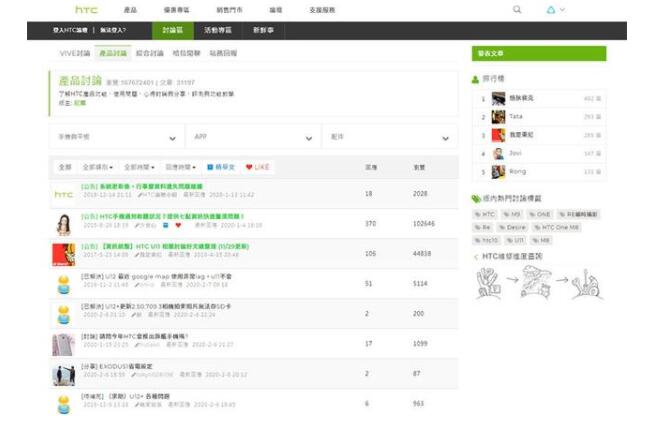Click the green 發表文章 post button
This screenshot has height=422, width=647.
tap(539, 54)
